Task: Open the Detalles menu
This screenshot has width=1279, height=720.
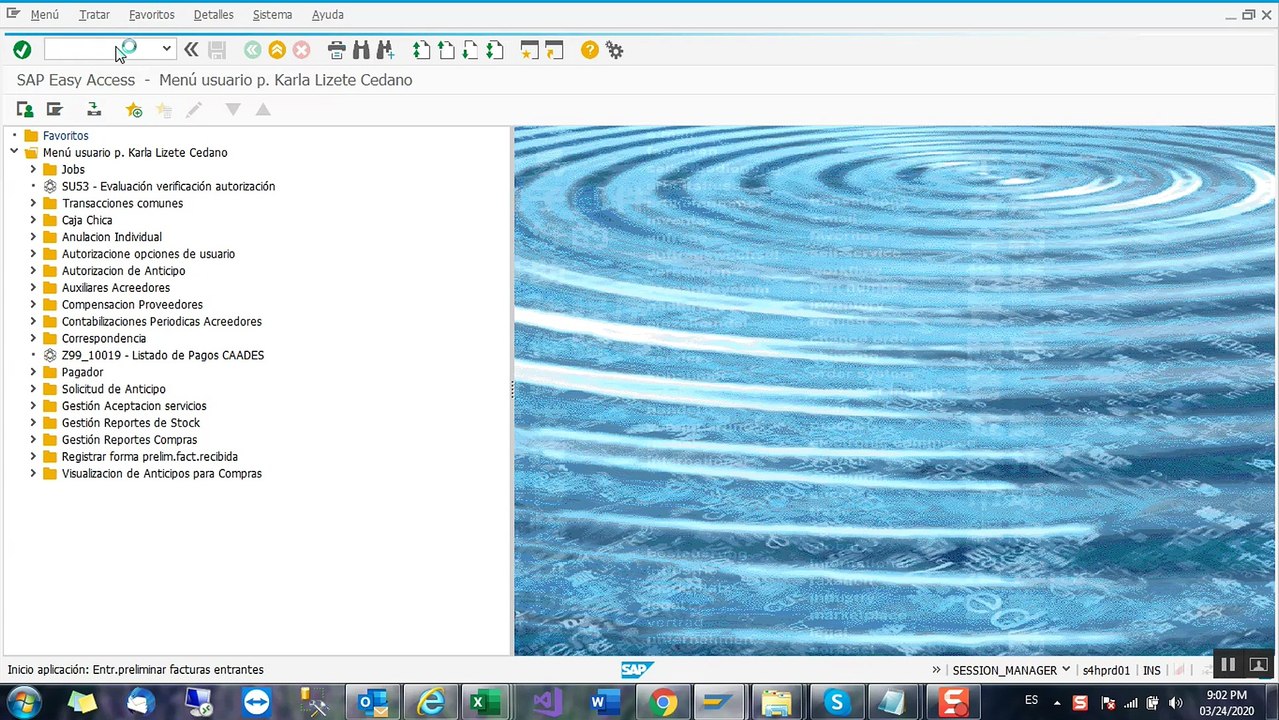Action: coord(213,15)
